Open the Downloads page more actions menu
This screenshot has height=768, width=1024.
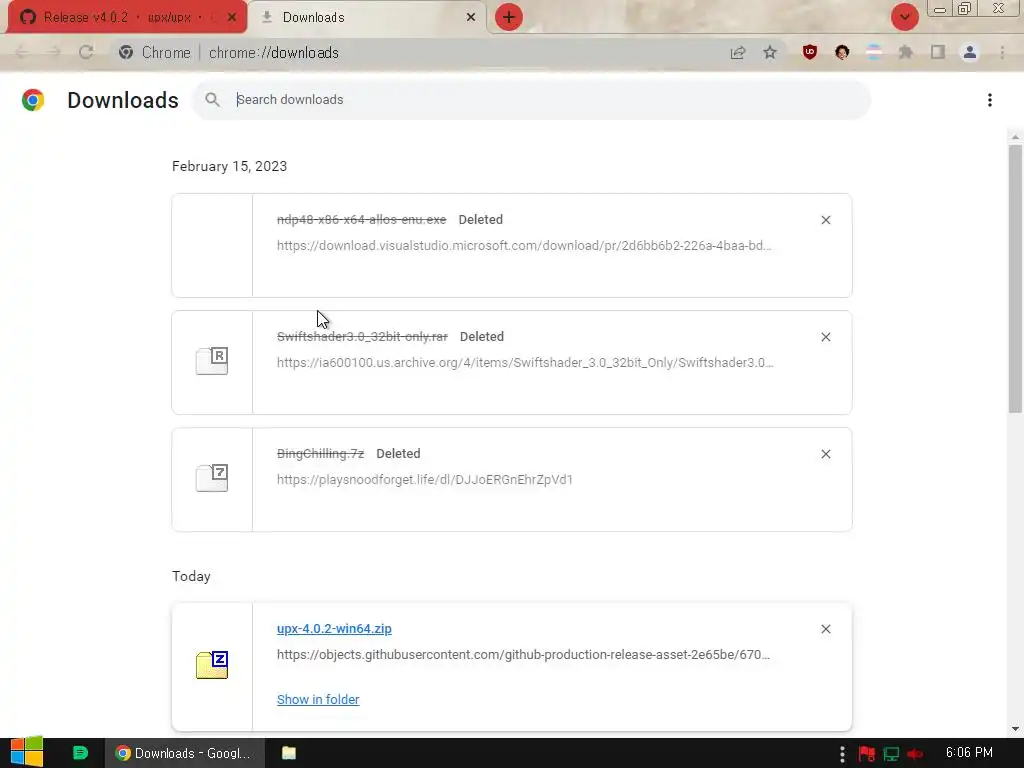990,100
